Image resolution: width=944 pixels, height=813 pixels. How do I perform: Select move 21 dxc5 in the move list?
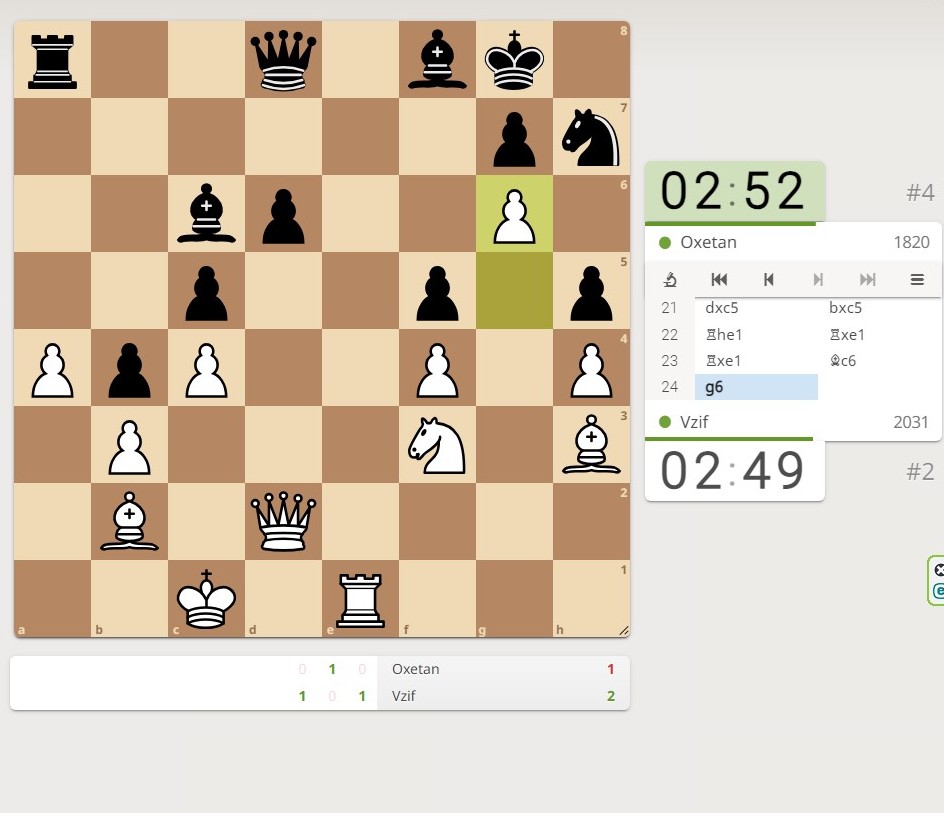coord(722,308)
